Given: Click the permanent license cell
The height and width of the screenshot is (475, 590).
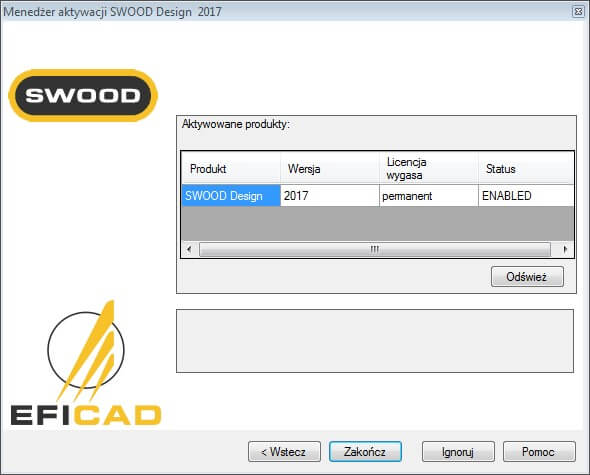Looking at the screenshot, I should [429, 196].
